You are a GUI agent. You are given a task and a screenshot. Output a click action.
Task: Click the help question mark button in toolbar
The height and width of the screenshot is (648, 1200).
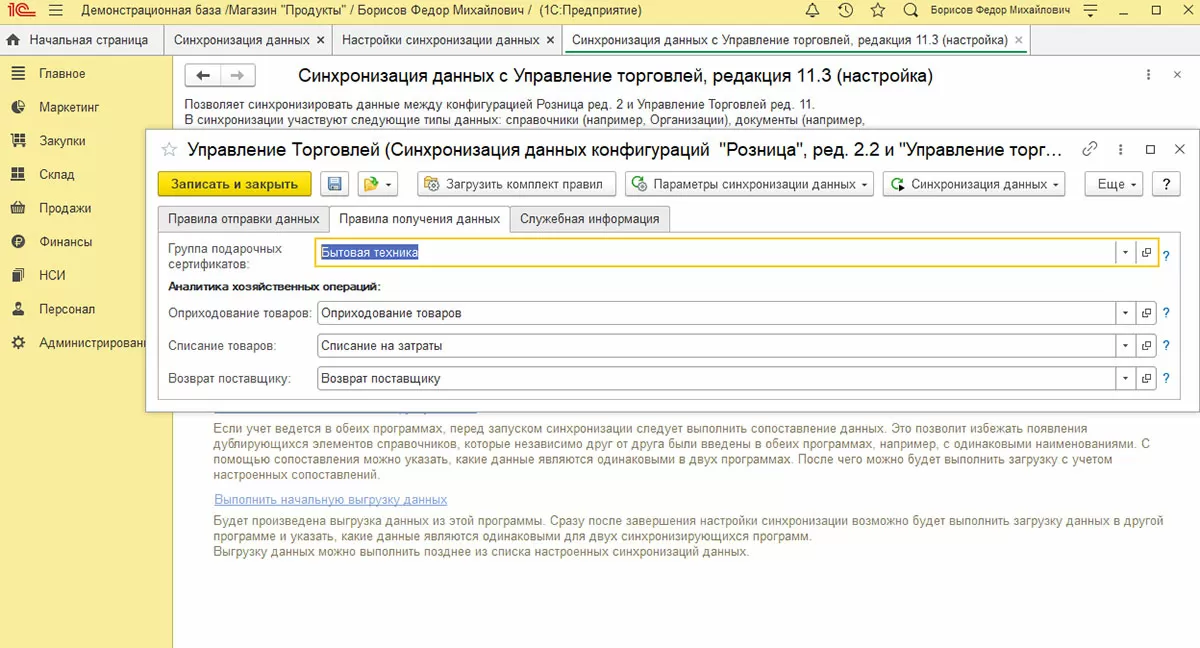coord(1166,184)
